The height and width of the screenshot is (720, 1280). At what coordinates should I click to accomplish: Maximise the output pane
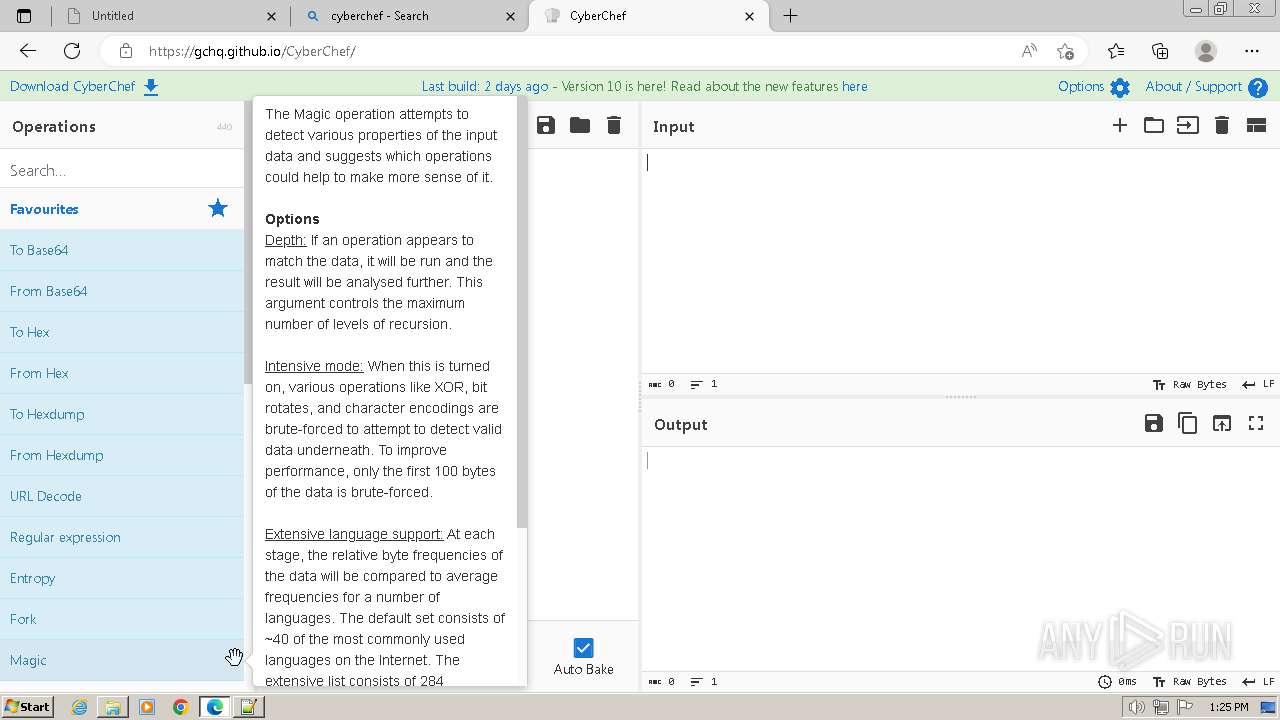[x=1256, y=423]
